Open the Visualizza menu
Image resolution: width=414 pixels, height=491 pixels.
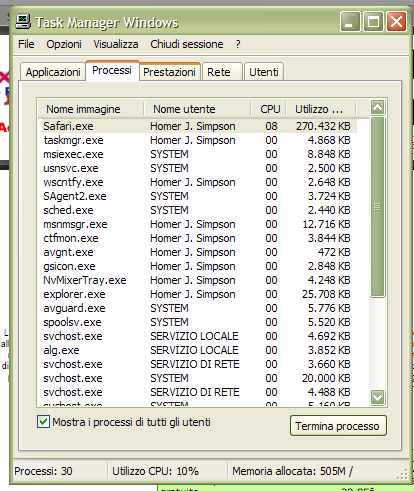116,44
